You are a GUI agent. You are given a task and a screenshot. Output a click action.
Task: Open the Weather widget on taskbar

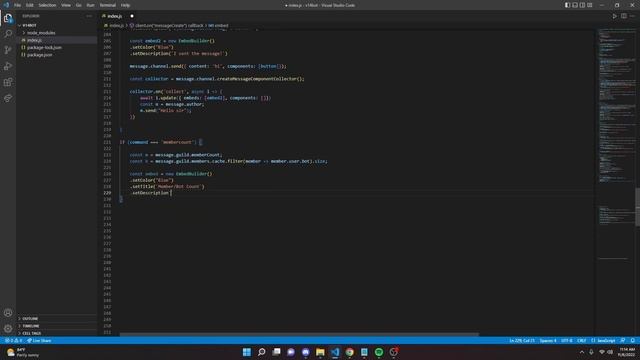[24, 352]
